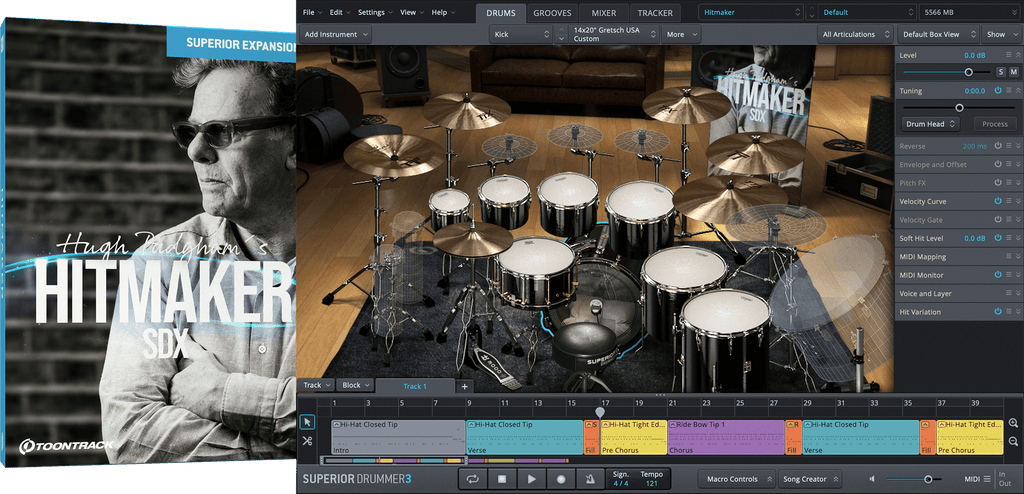Open the 14x20" Gretsch USA Custom dropdown
This screenshot has width=1024, height=494.
[614, 35]
